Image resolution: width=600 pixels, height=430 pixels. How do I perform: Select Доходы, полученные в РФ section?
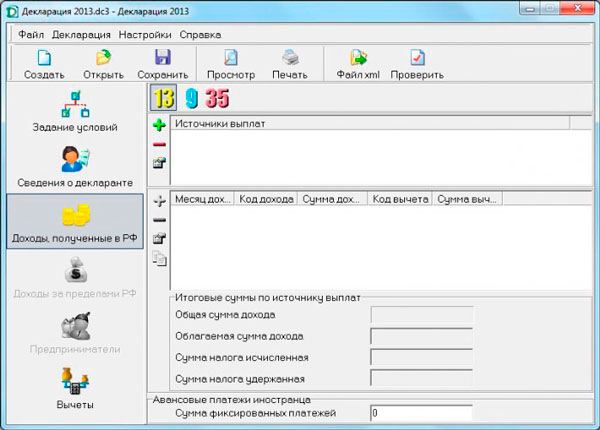pos(75,222)
